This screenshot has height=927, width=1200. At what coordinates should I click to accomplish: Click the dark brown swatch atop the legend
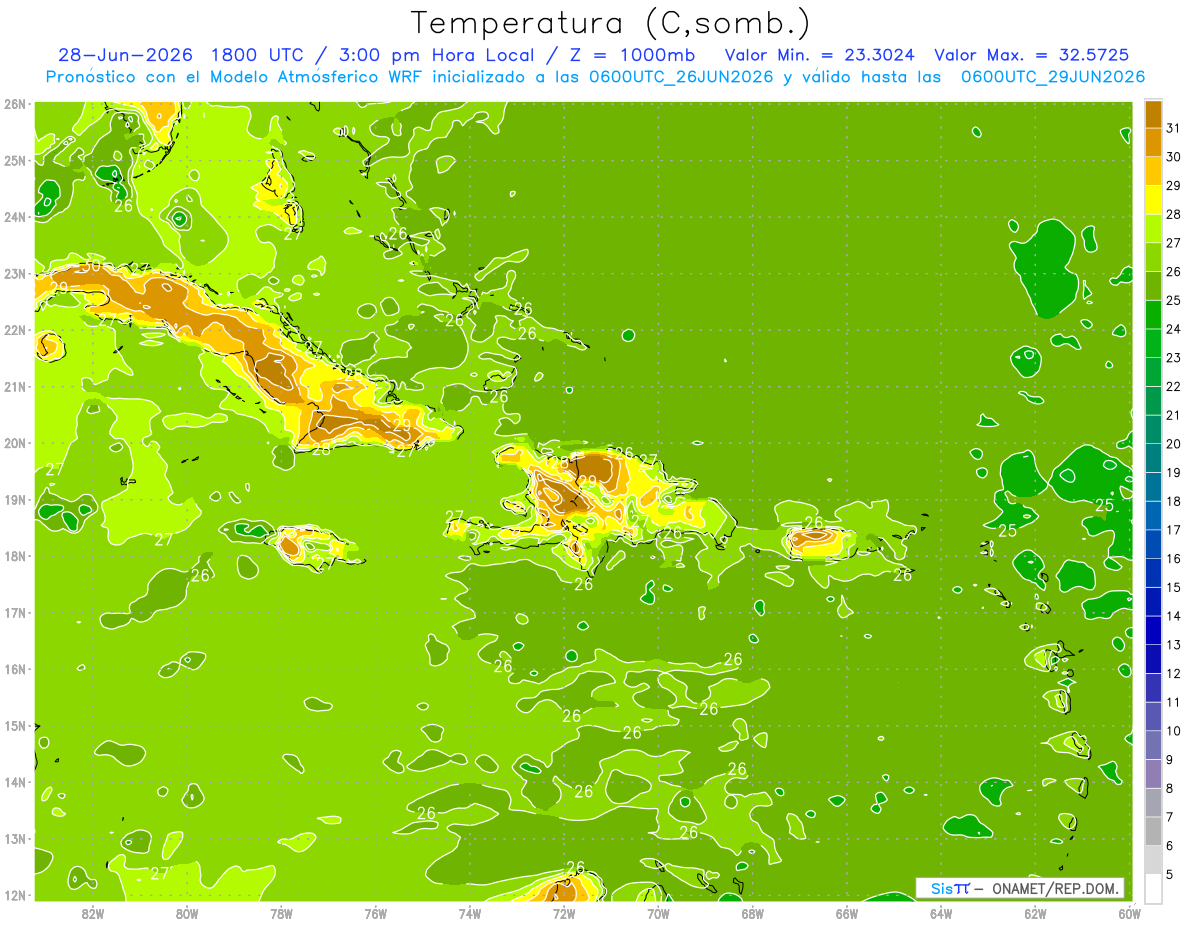point(1154,114)
